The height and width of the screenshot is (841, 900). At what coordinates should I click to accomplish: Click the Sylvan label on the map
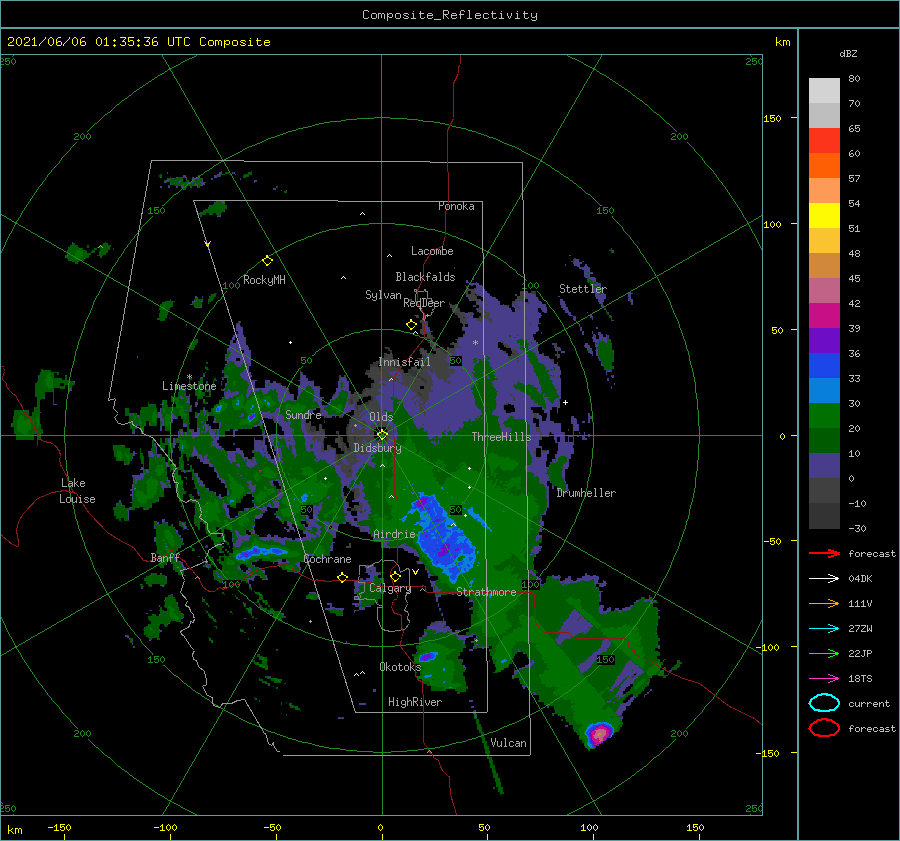[383, 295]
